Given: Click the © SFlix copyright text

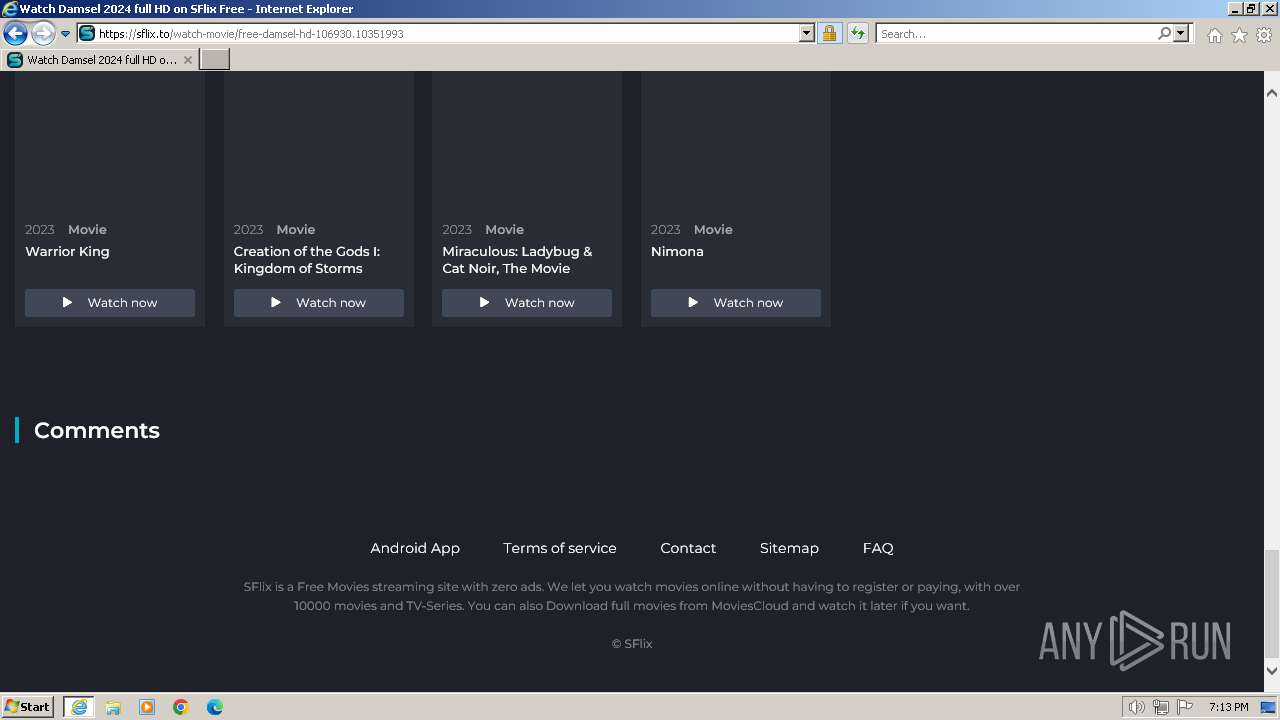Looking at the screenshot, I should click(x=632, y=644).
